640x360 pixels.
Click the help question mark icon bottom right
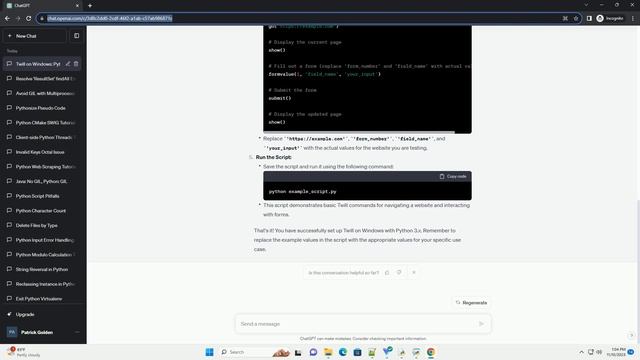(631, 335)
